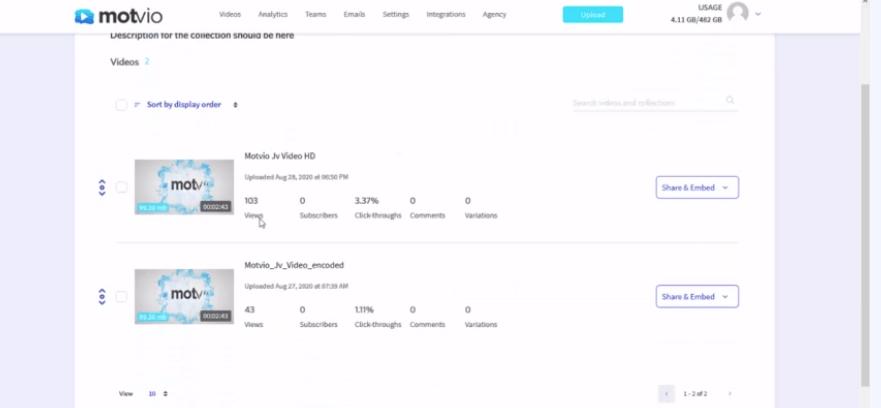
Task: Check the box for Motvio_Jv_Video_encoded
Action: point(121,296)
